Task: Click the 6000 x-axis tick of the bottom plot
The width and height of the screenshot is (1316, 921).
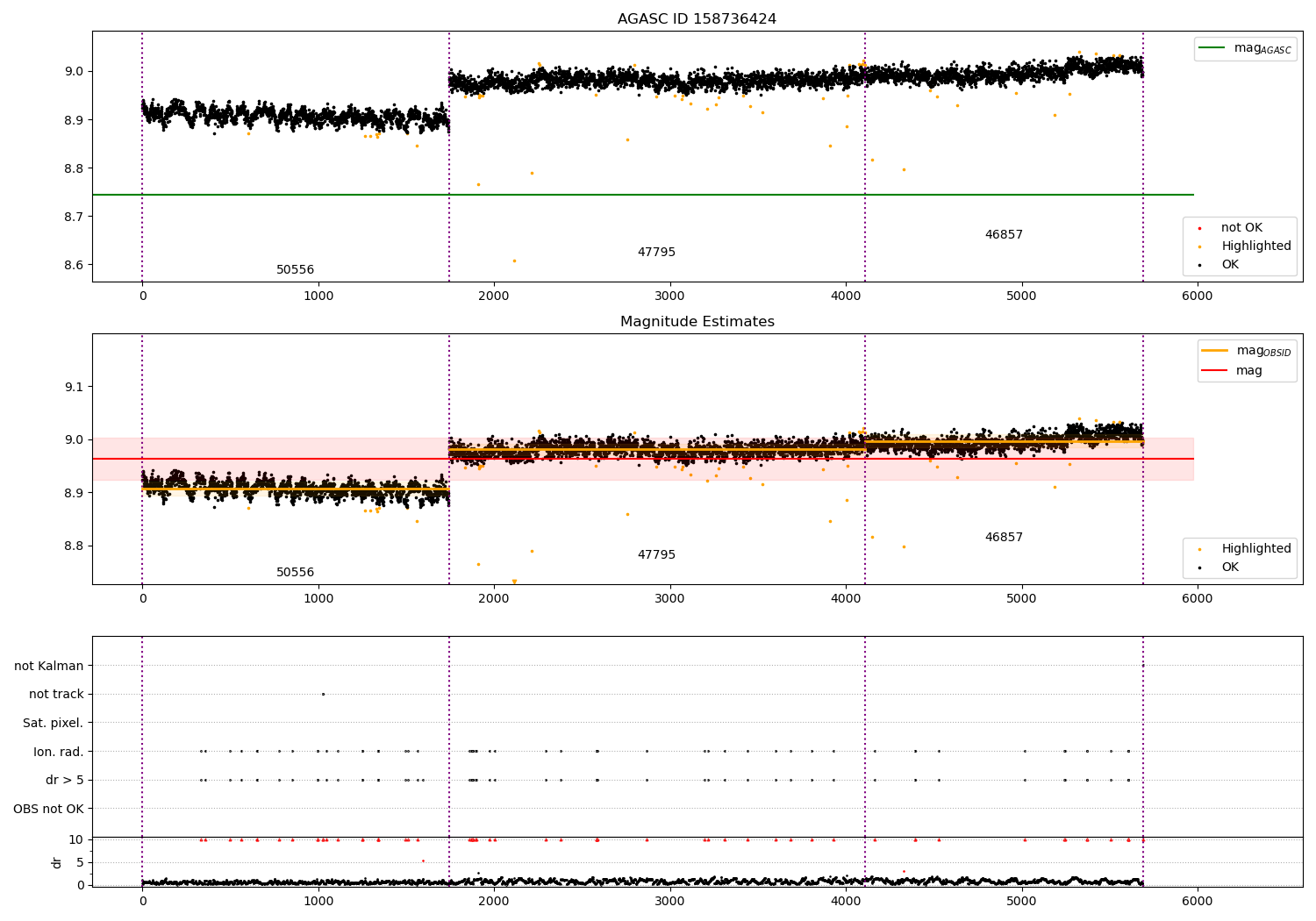Action: (x=1198, y=901)
